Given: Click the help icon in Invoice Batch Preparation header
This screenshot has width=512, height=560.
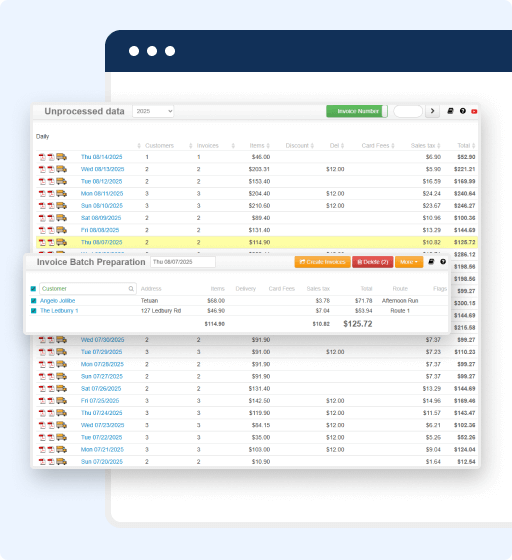Looking at the screenshot, I should point(443,262).
